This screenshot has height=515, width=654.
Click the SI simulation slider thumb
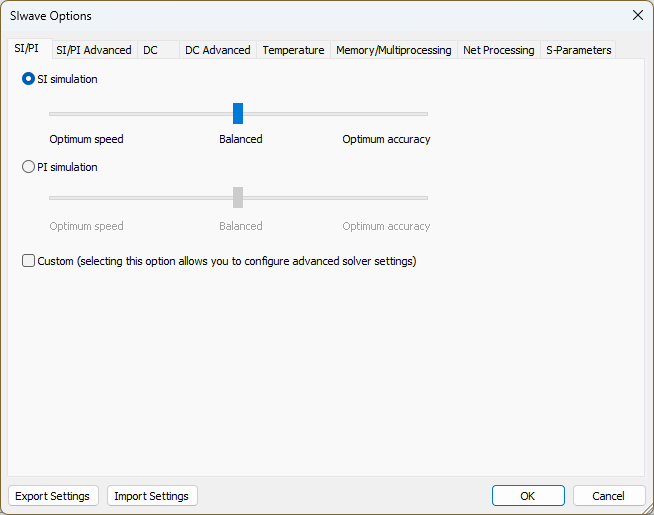click(238, 114)
